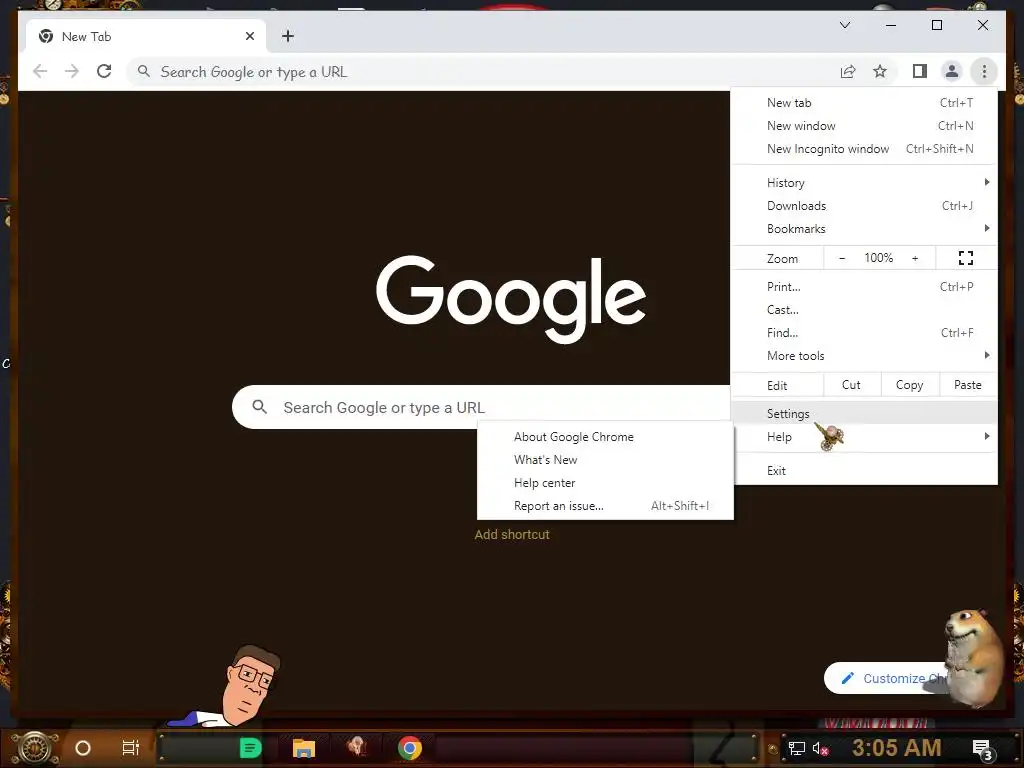Image resolution: width=1024 pixels, height=768 pixels.
Task: Open the side panel icon
Action: [x=920, y=71]
